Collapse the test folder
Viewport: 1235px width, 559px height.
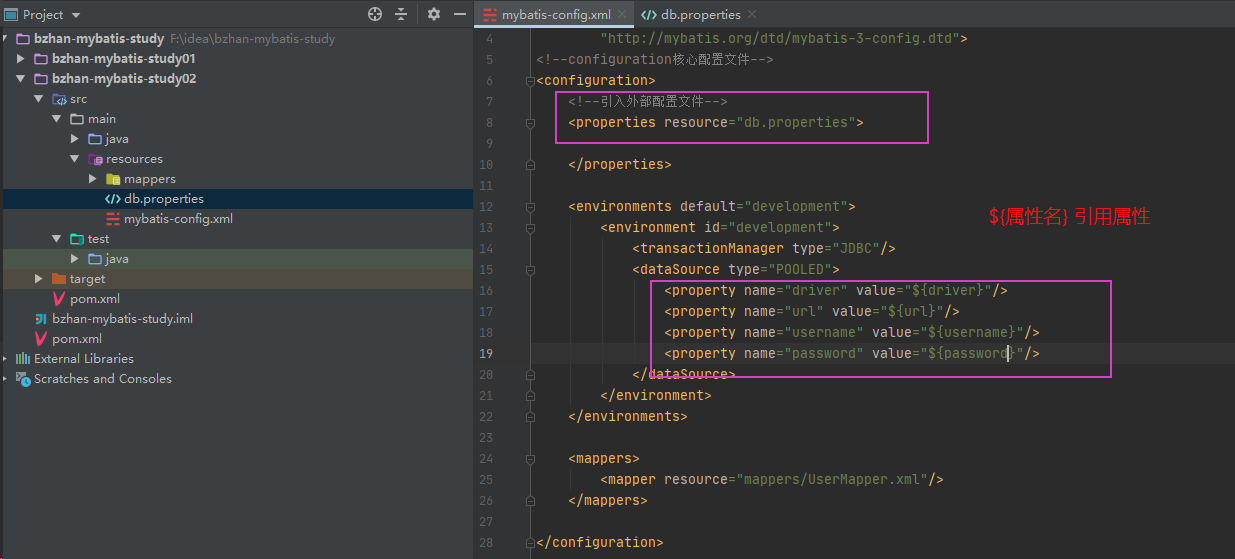[57, 239]
